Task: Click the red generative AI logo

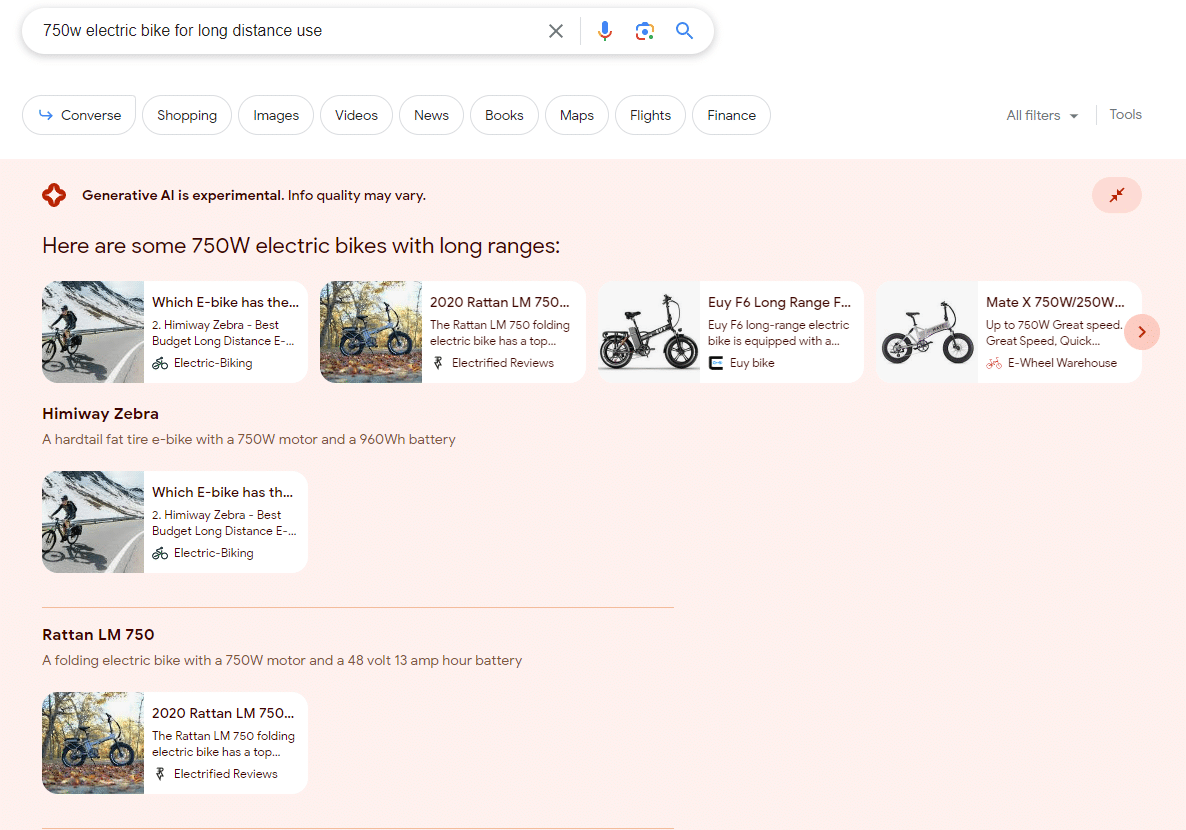Action: tap(54, 195)
